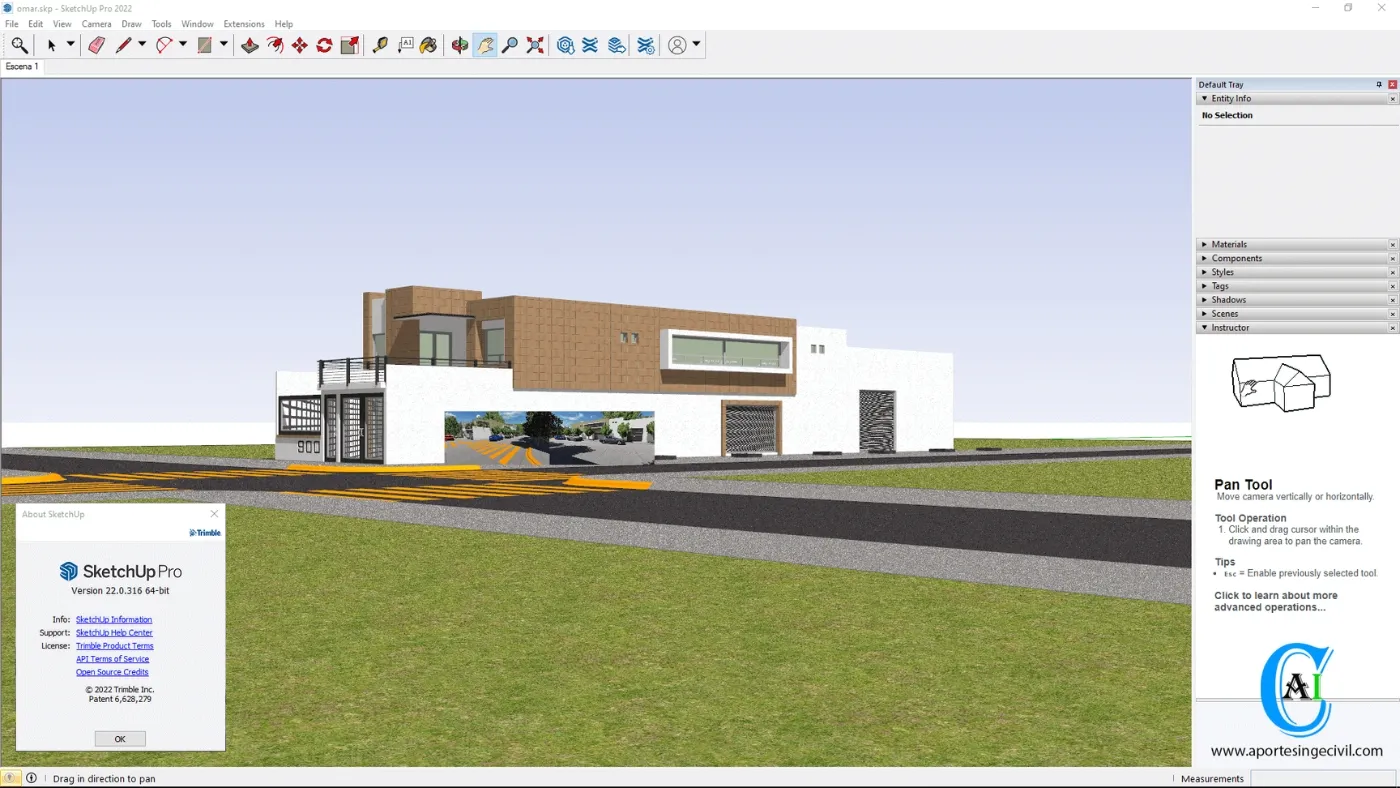Close the Styles panel

(x=1392, y=271)
